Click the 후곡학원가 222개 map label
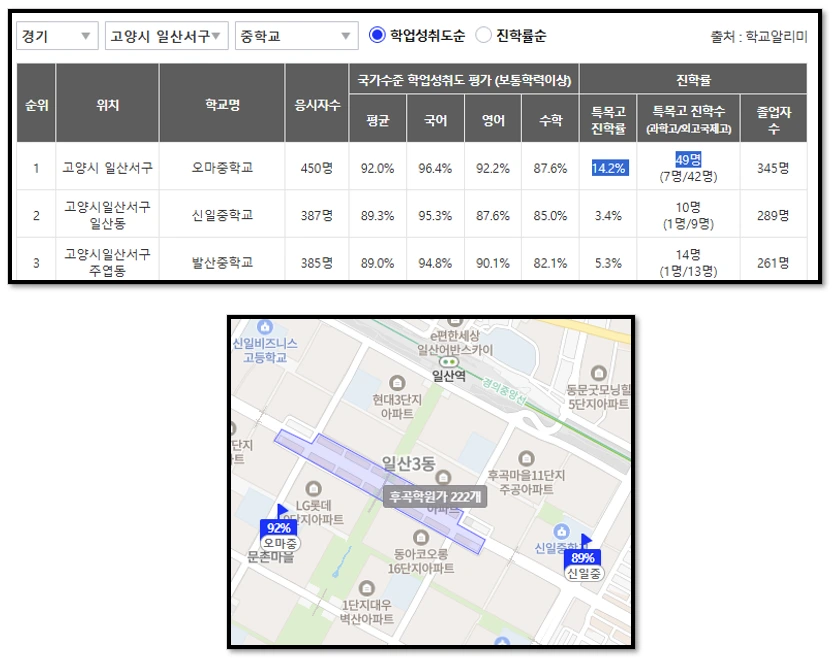The image size is (835, 658). click(x=435, y=497)
